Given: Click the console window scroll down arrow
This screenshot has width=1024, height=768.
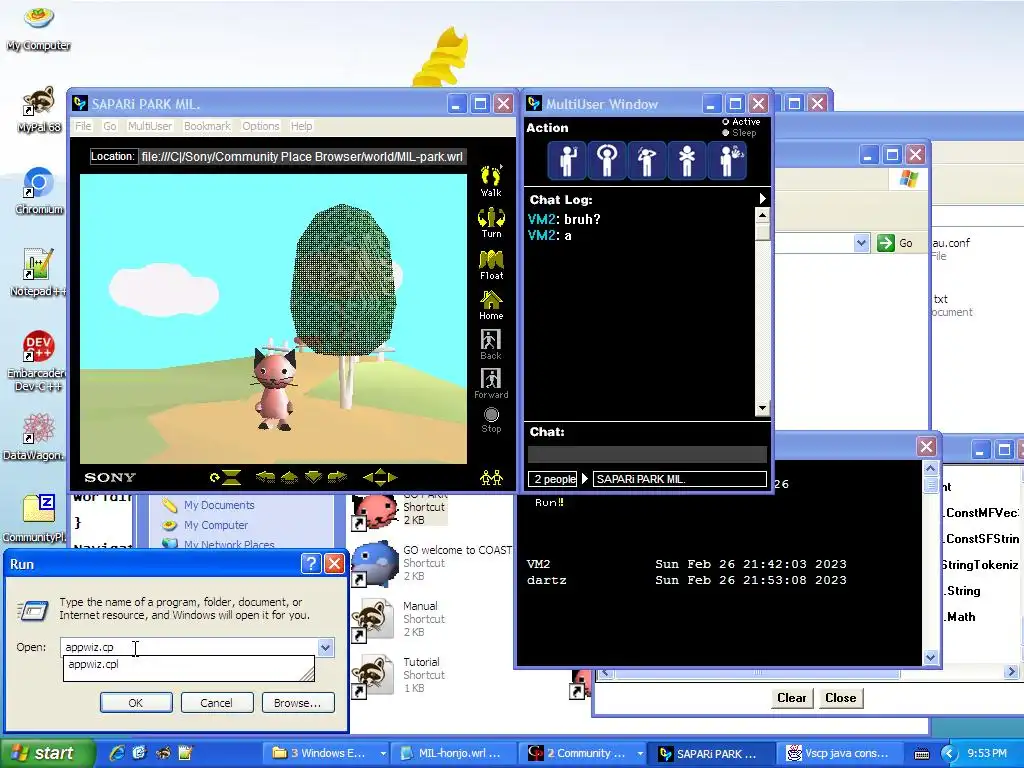Looking at the screenshot, I should 931,658.
